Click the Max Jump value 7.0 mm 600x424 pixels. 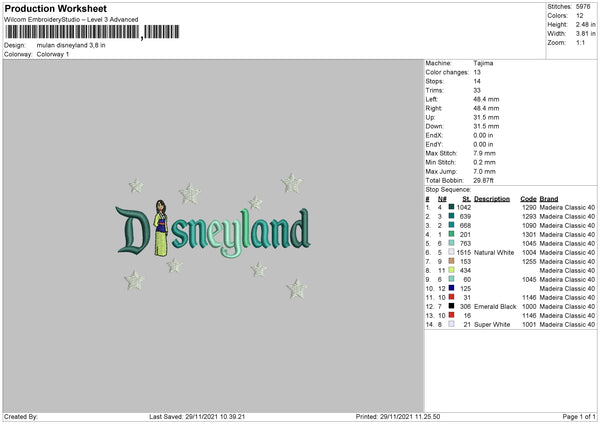[x=484, y=171]
